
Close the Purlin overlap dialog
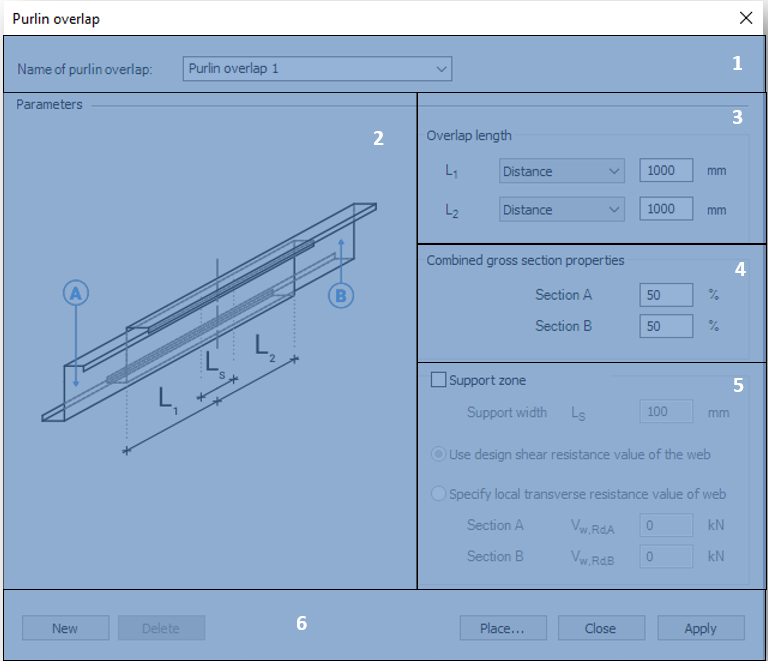(746, 18)
